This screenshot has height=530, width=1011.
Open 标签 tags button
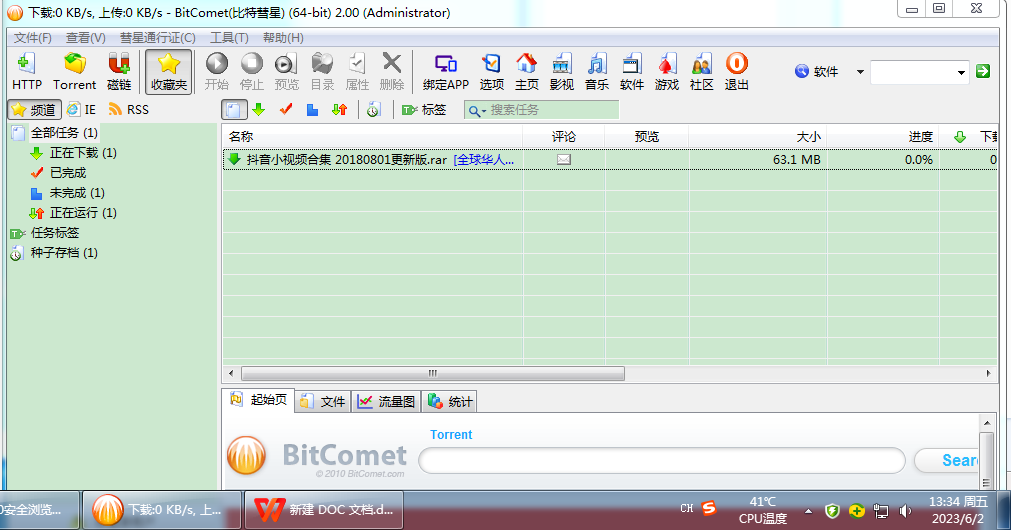pos(424,110)
